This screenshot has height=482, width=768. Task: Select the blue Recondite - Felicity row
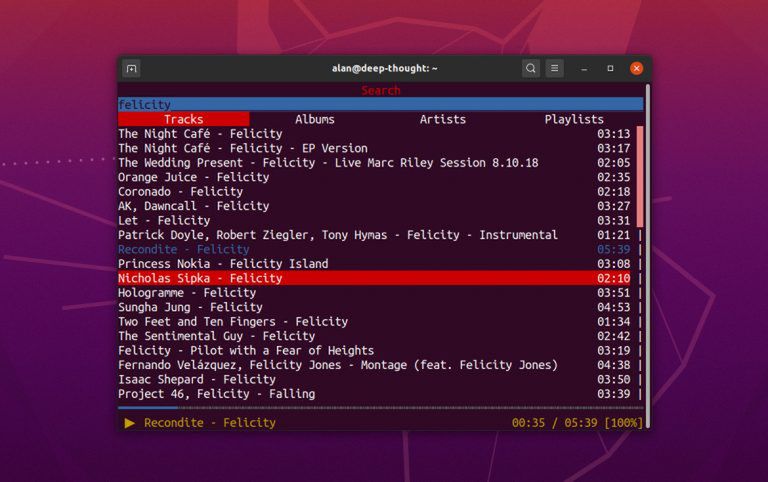[374, 249]
